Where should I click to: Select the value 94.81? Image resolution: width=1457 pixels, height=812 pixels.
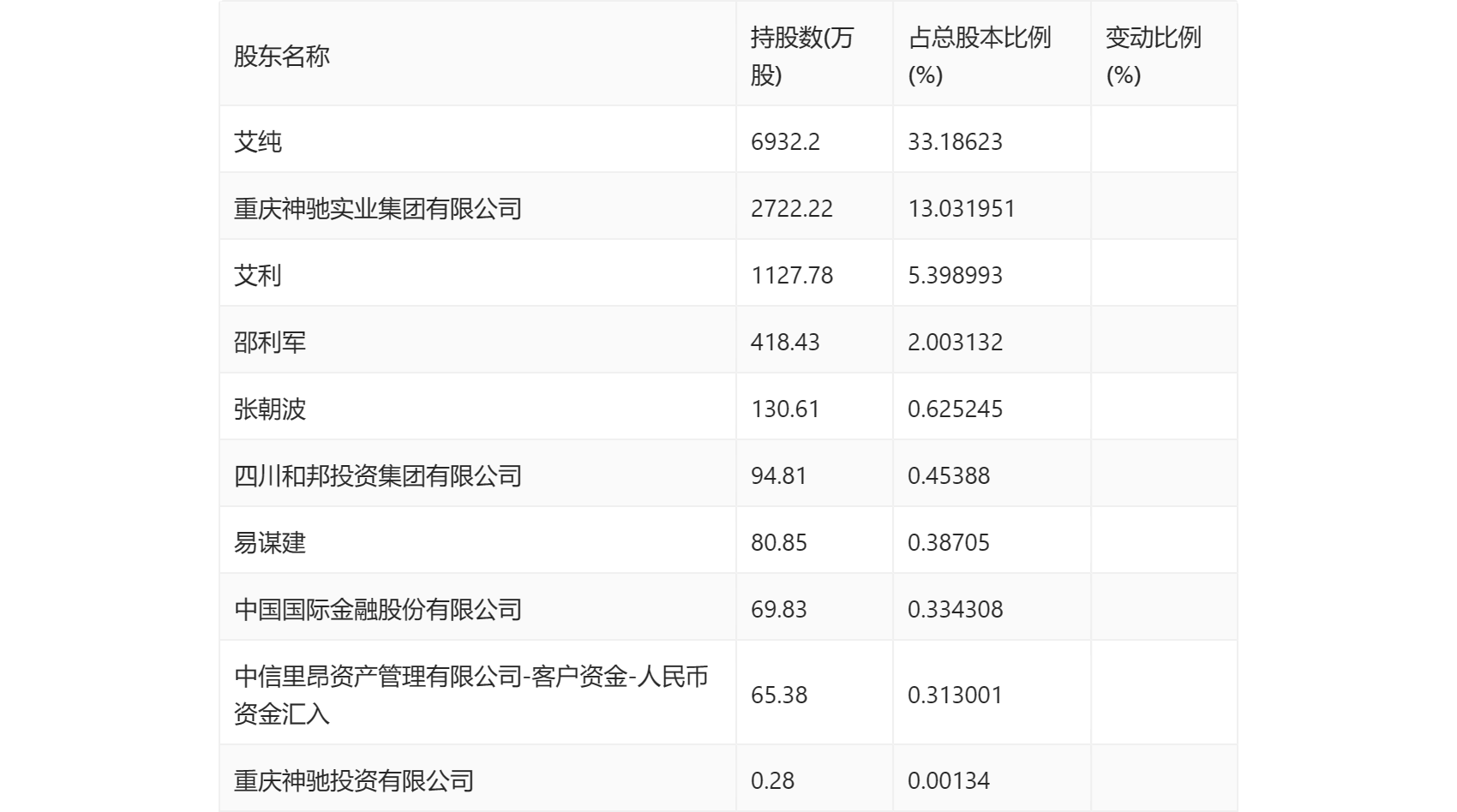[x=779, y=475]
